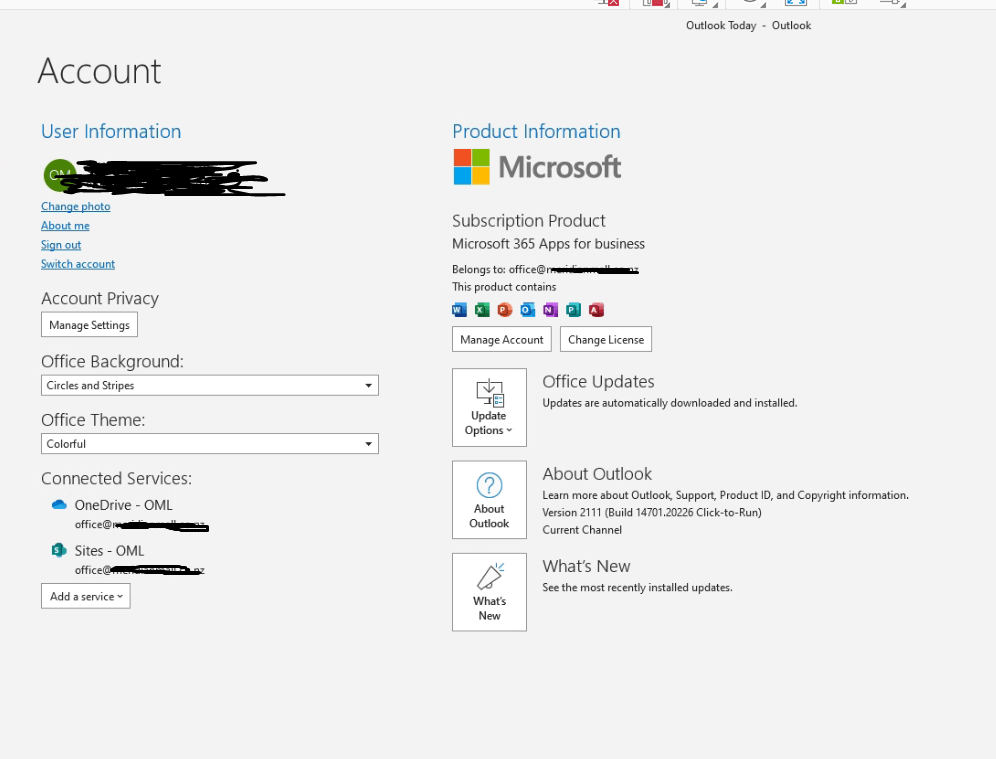Open the Update Options square button
The image size is (996, 759).
pyautogui.click(x=489, y=407)
